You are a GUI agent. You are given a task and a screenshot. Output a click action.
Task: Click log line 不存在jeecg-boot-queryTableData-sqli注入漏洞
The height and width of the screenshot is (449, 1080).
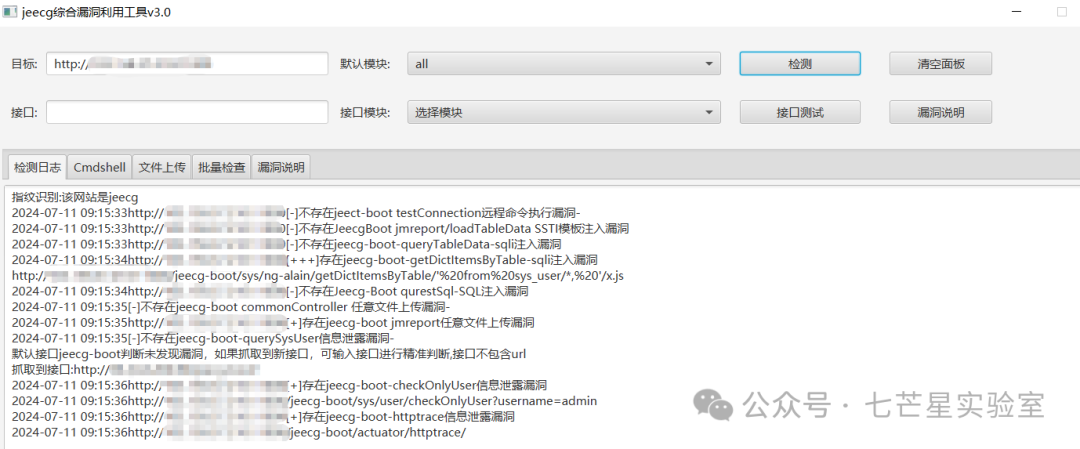point(287,244)
